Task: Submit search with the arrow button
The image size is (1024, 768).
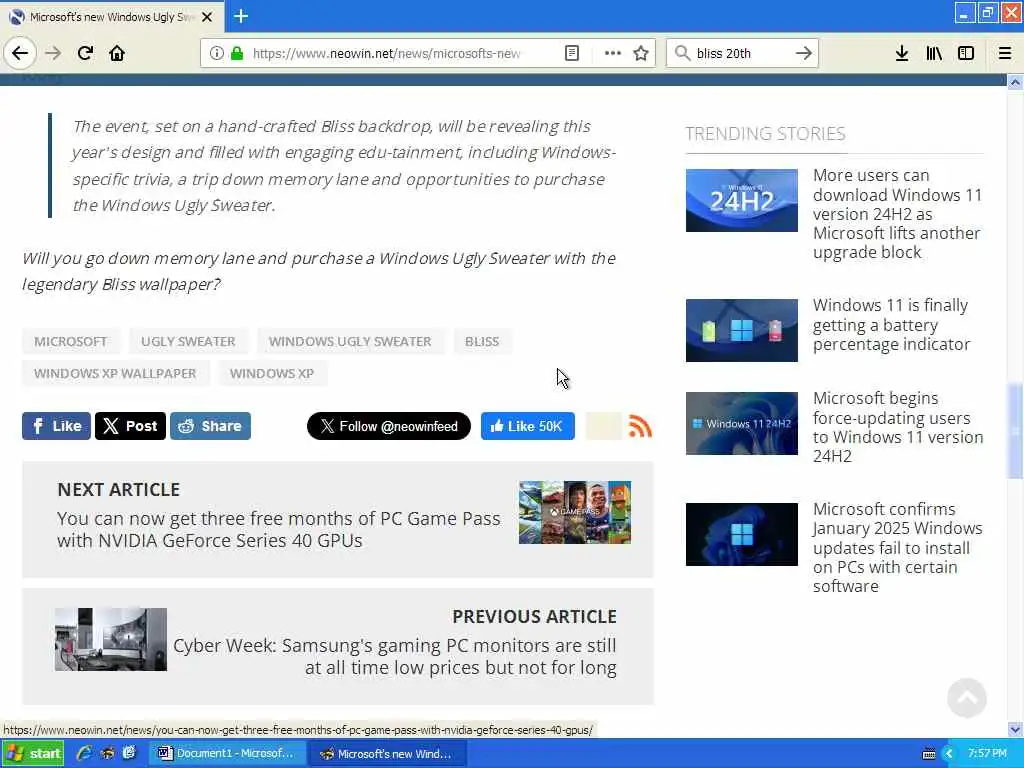Action: (x=804, y=53)
